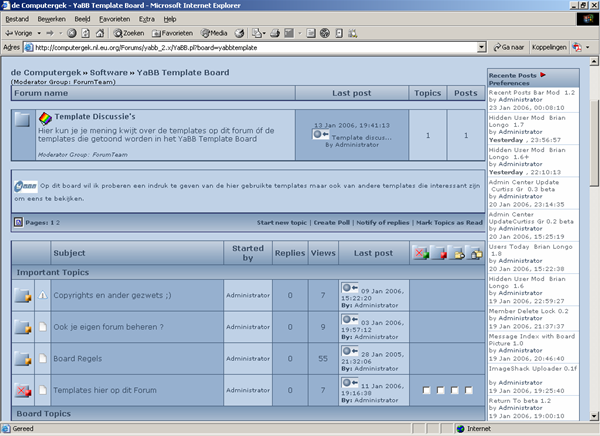Click the lock-topic admin icon in header

(x=475, y=254)
